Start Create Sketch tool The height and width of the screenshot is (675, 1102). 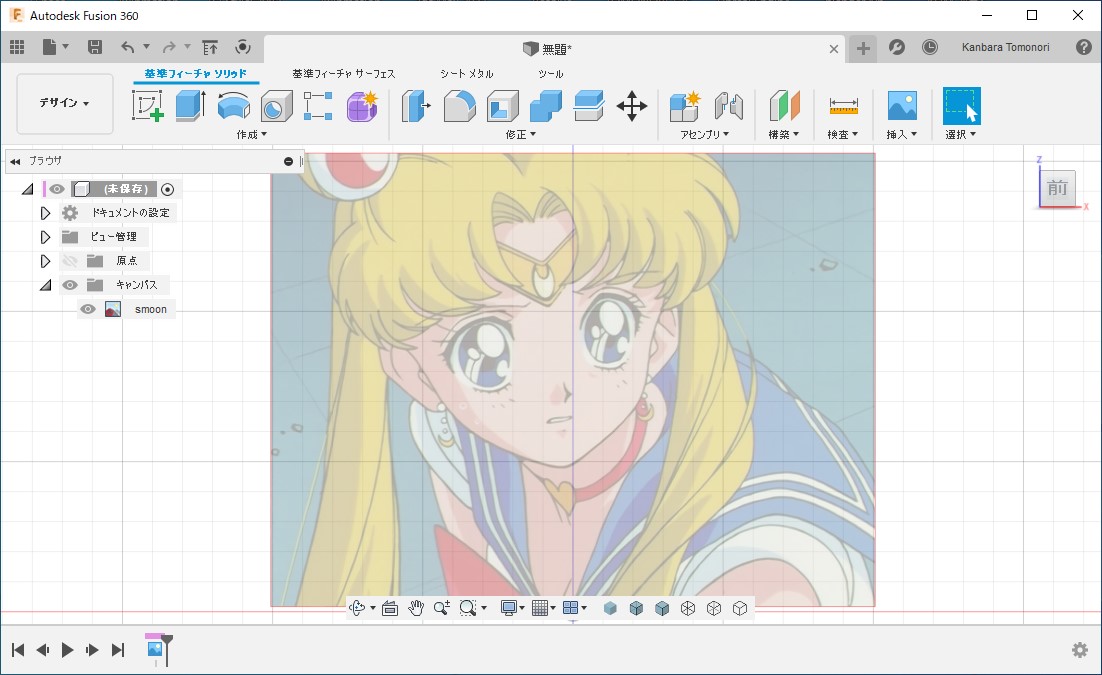pos(148,105)
